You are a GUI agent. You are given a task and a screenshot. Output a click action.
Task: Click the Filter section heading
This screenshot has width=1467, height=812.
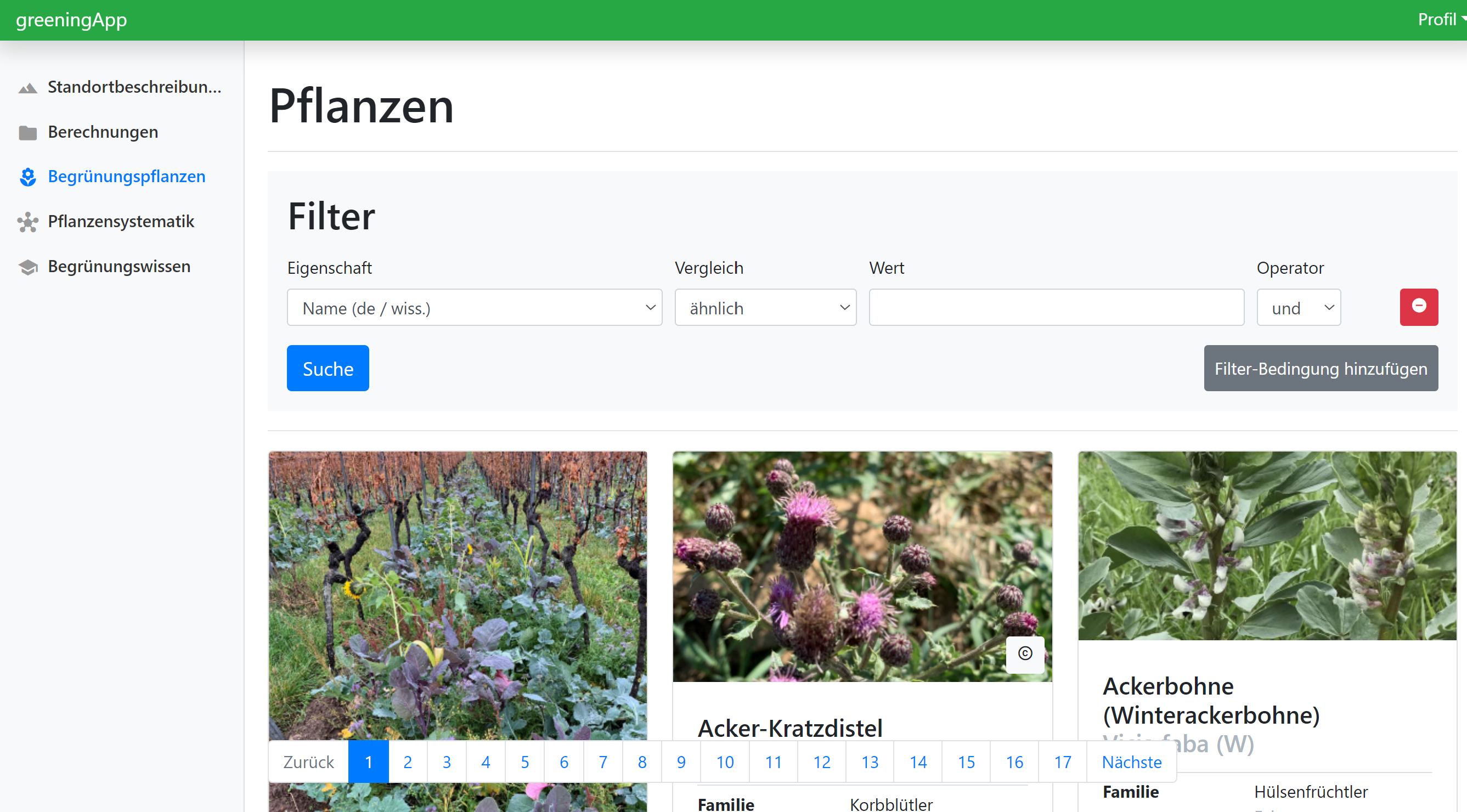click(x=331, y=216)
